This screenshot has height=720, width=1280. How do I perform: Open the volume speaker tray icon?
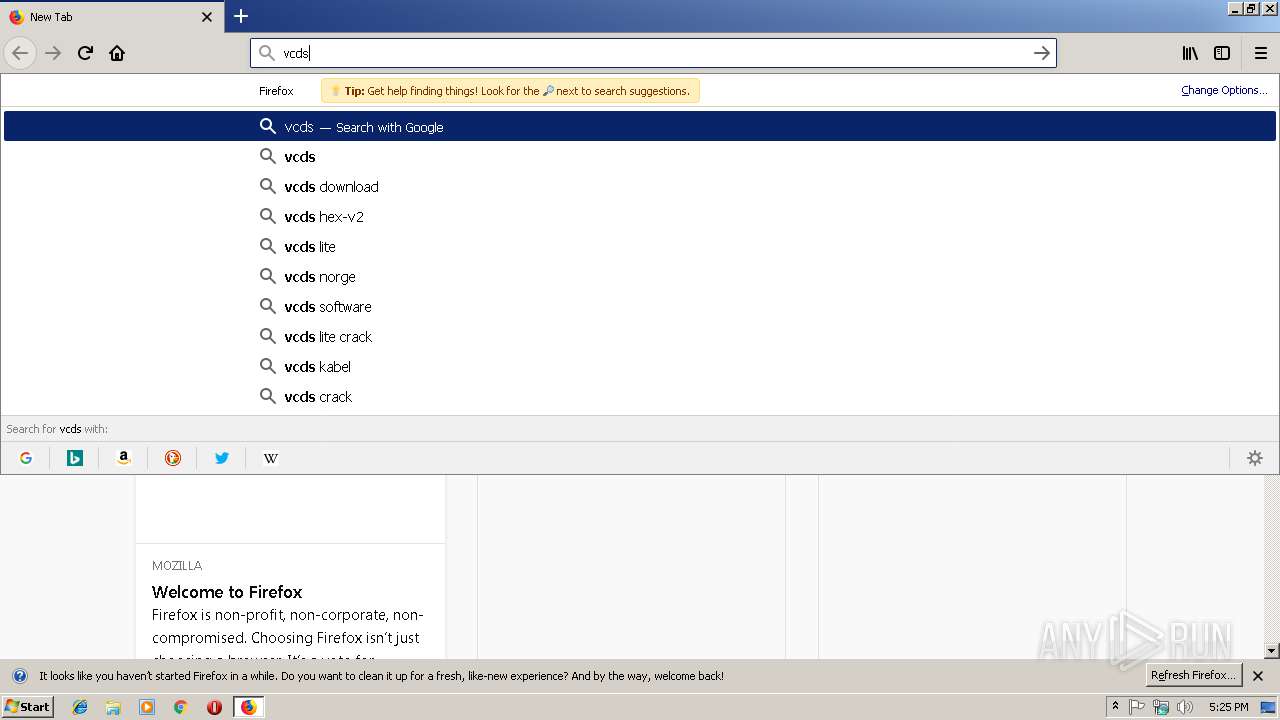[1184, 707]
